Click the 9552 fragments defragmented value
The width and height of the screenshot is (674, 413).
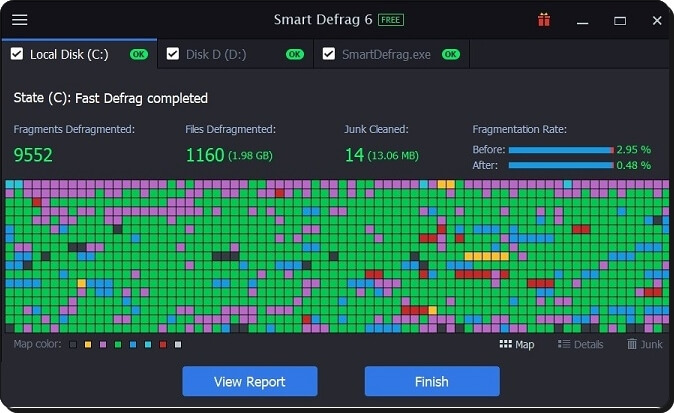coord(33,155)
